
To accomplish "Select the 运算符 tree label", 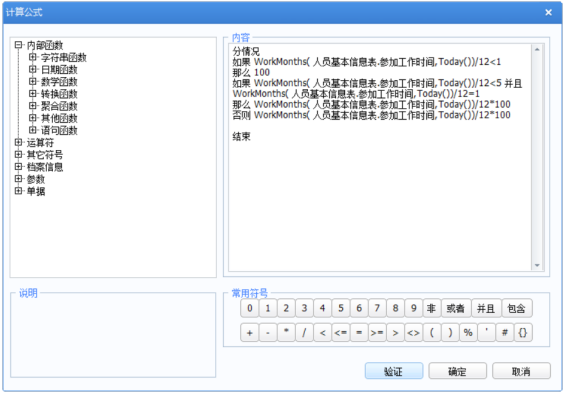I will (x=40, y=143).
